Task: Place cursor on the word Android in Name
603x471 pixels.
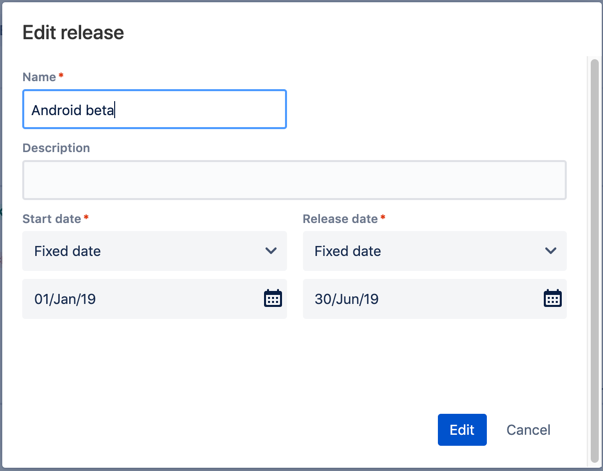Action: [57, 110]
